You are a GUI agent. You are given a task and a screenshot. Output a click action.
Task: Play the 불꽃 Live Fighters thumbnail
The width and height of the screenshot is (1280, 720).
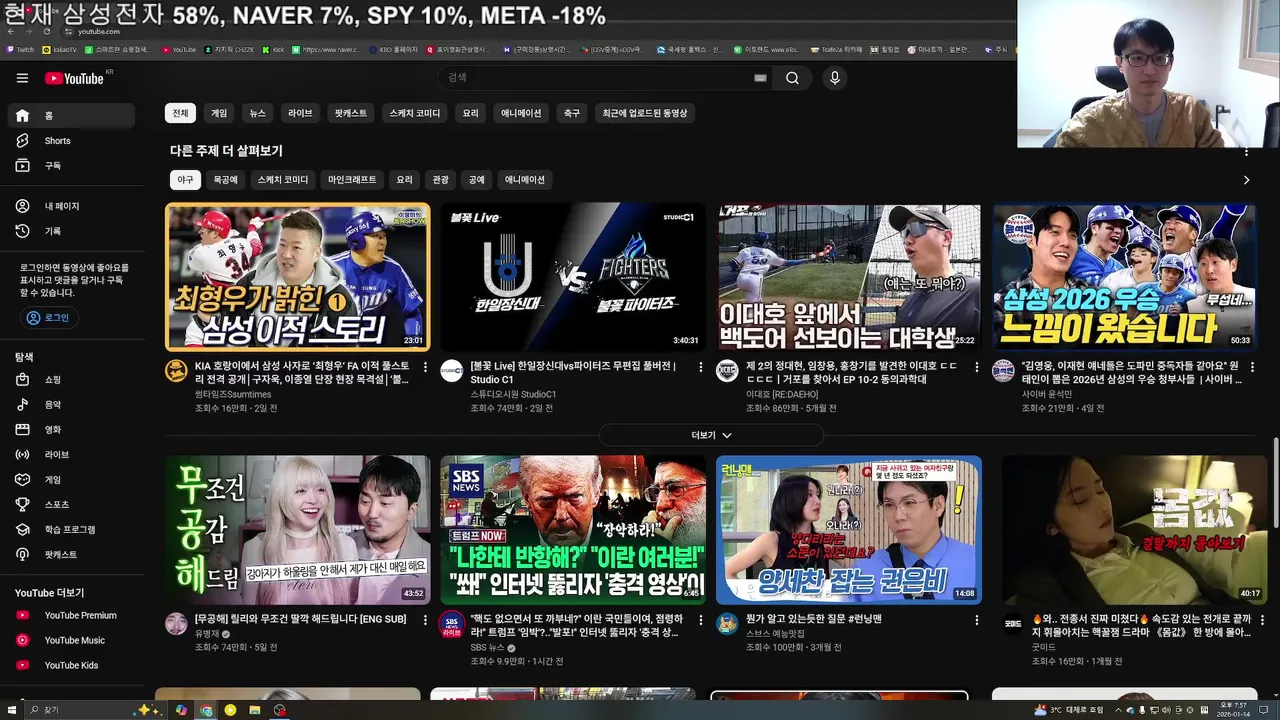[573, 277]
